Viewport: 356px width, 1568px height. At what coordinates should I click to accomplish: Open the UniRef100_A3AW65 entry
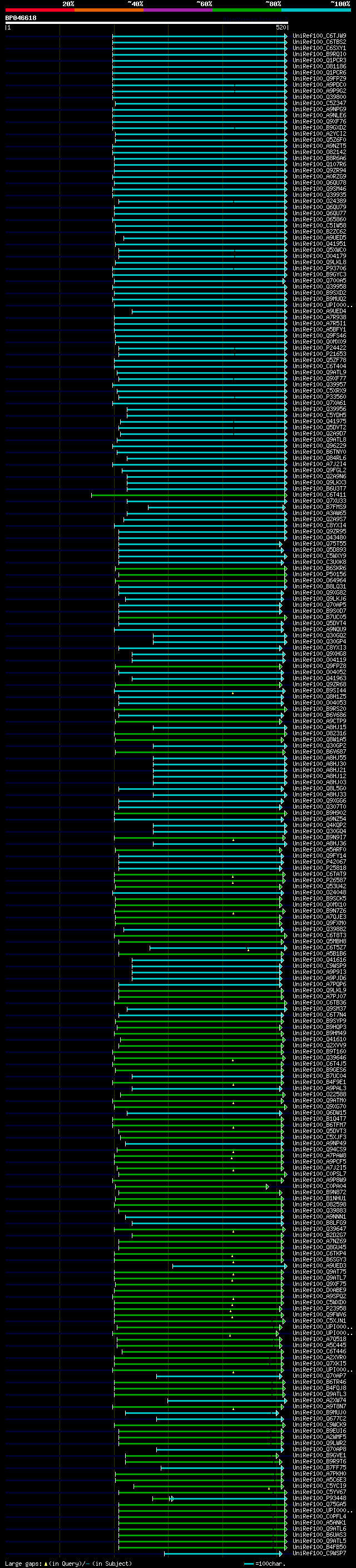coord(319,513)
